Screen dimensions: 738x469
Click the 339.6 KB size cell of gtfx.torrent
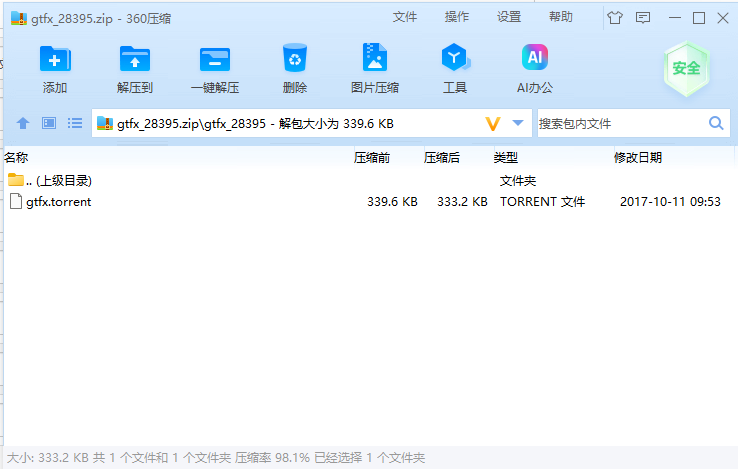[392, 202]
